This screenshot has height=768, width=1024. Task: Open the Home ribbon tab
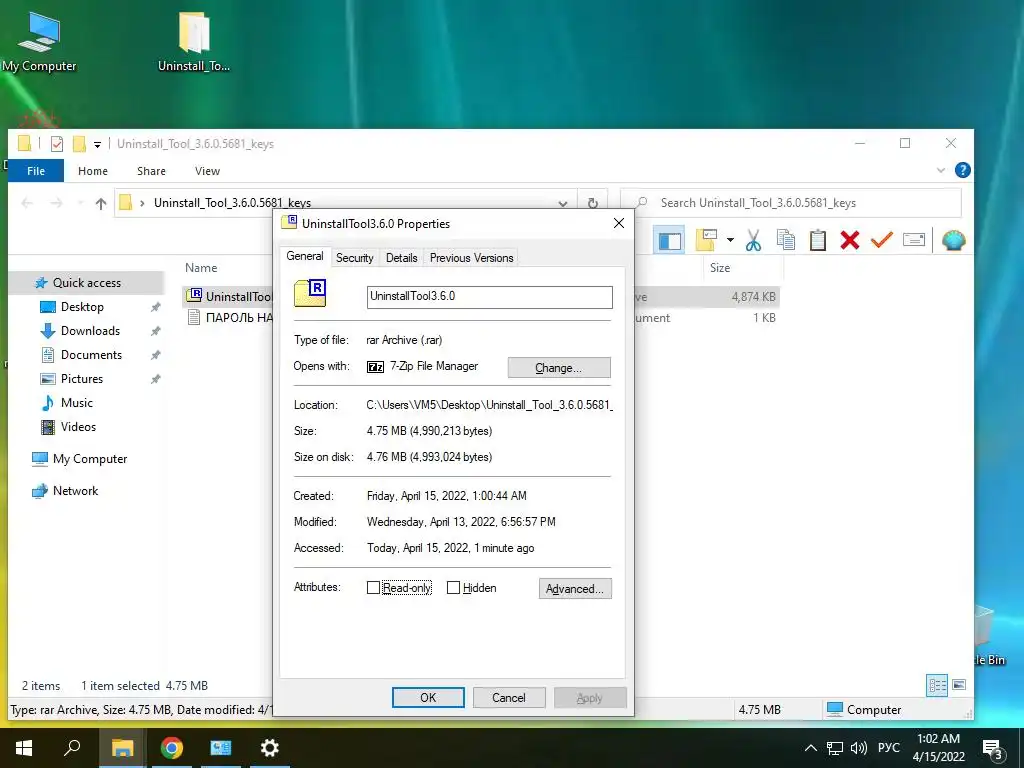93,170
